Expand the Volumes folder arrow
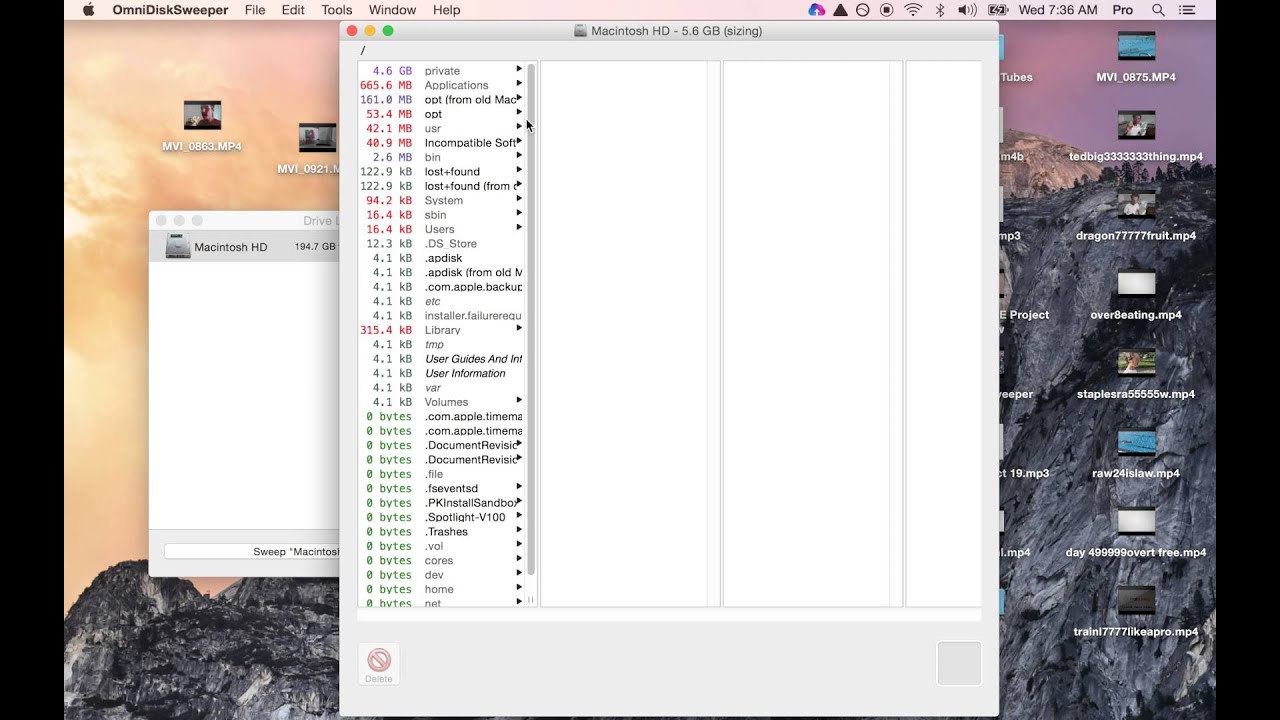This screenshot has height=720, width=1280. click(x=519, y=400)
